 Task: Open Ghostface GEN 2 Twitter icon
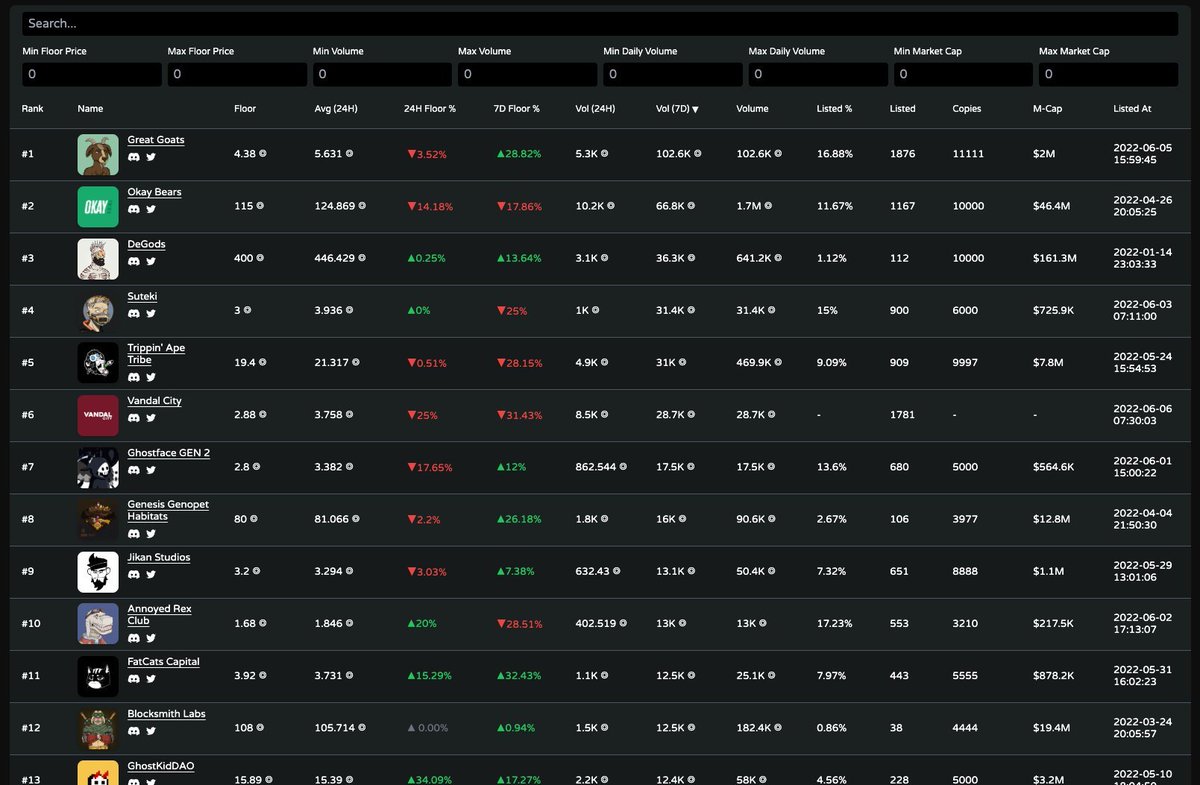coord(151,470)
